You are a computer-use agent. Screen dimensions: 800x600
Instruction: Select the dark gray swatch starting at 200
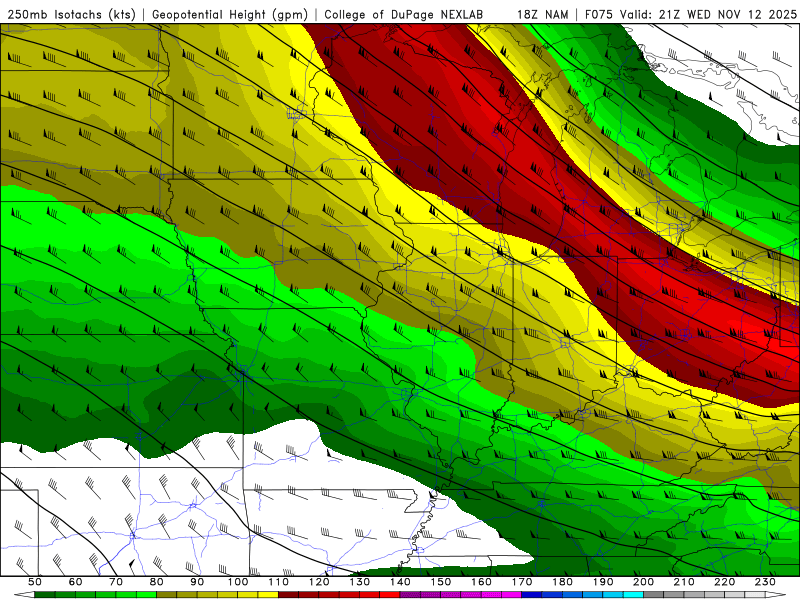[x=653, y=594]
